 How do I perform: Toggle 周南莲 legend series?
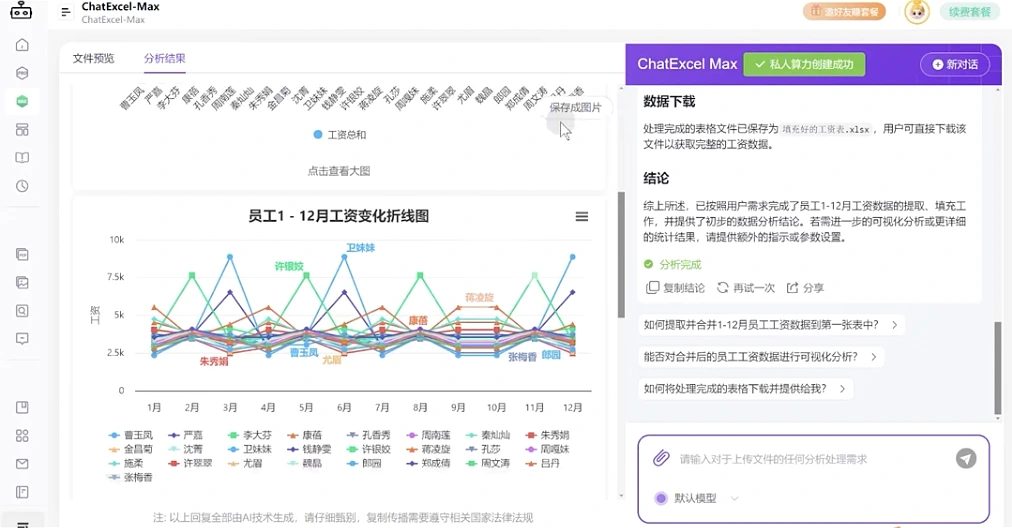pos(428,435)
